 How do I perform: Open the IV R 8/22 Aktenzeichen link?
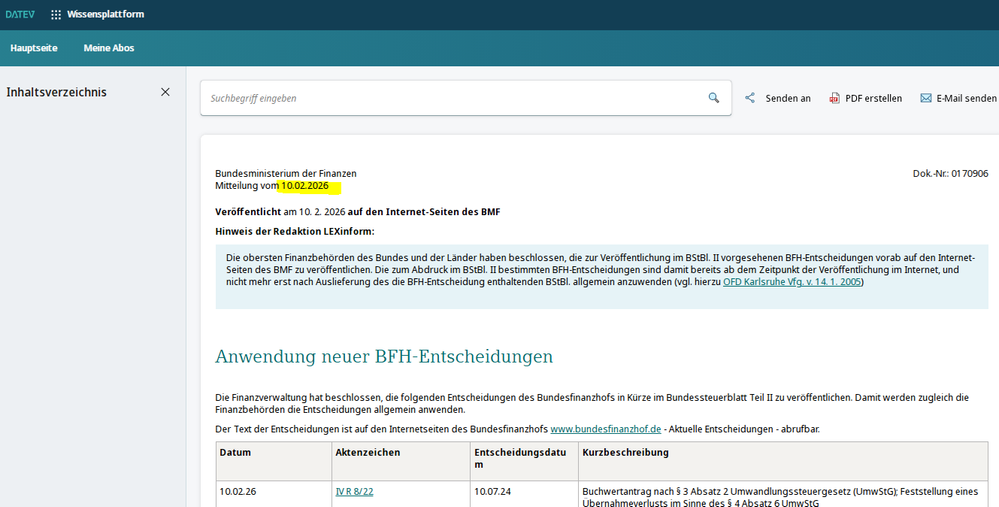(354, 492)
